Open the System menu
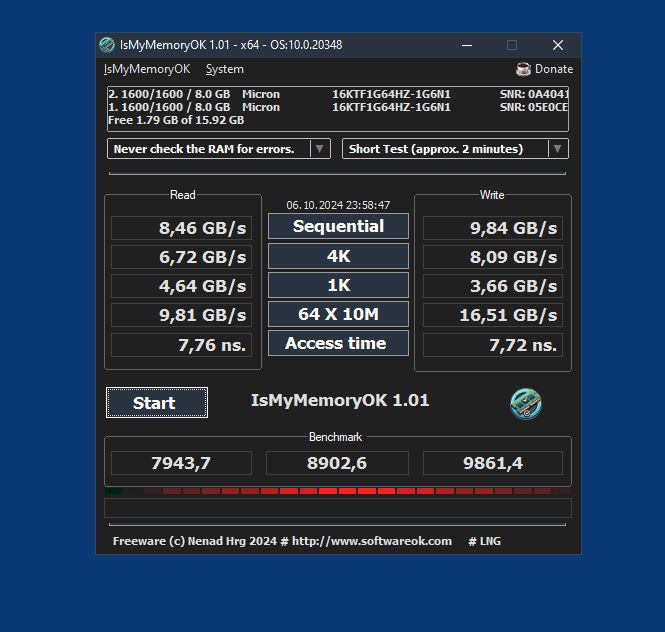Screen dimensions: 665x632 click(x=224, y=69)
